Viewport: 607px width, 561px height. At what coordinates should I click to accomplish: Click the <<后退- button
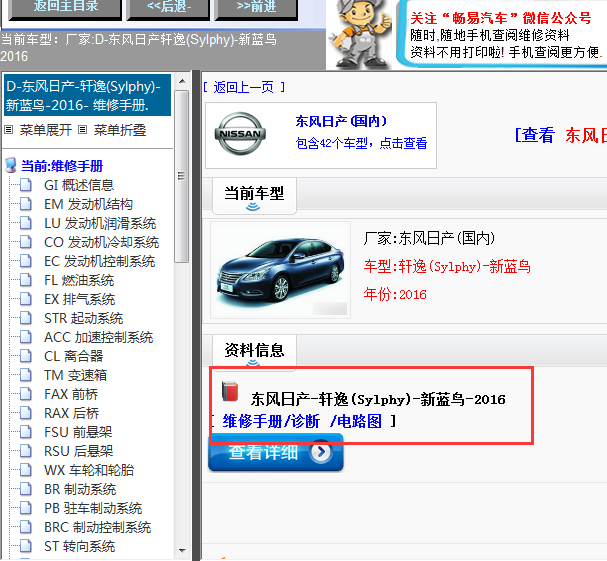pos(168,9)
